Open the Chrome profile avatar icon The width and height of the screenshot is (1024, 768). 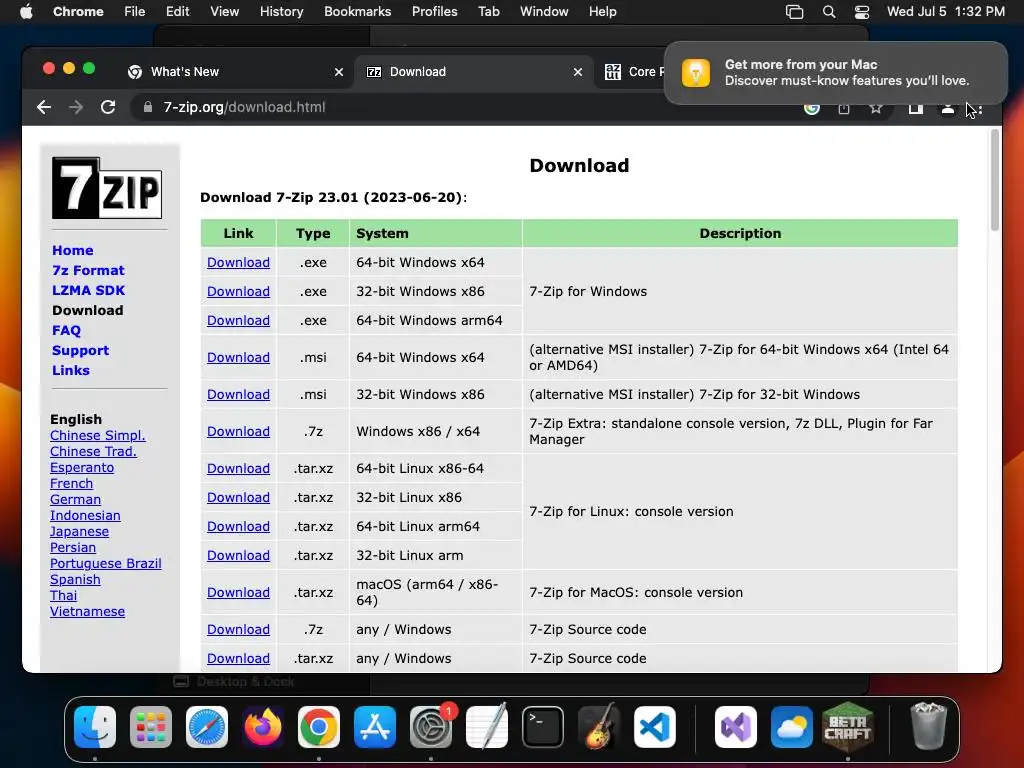pyautogui.click(x=947, y=108)
